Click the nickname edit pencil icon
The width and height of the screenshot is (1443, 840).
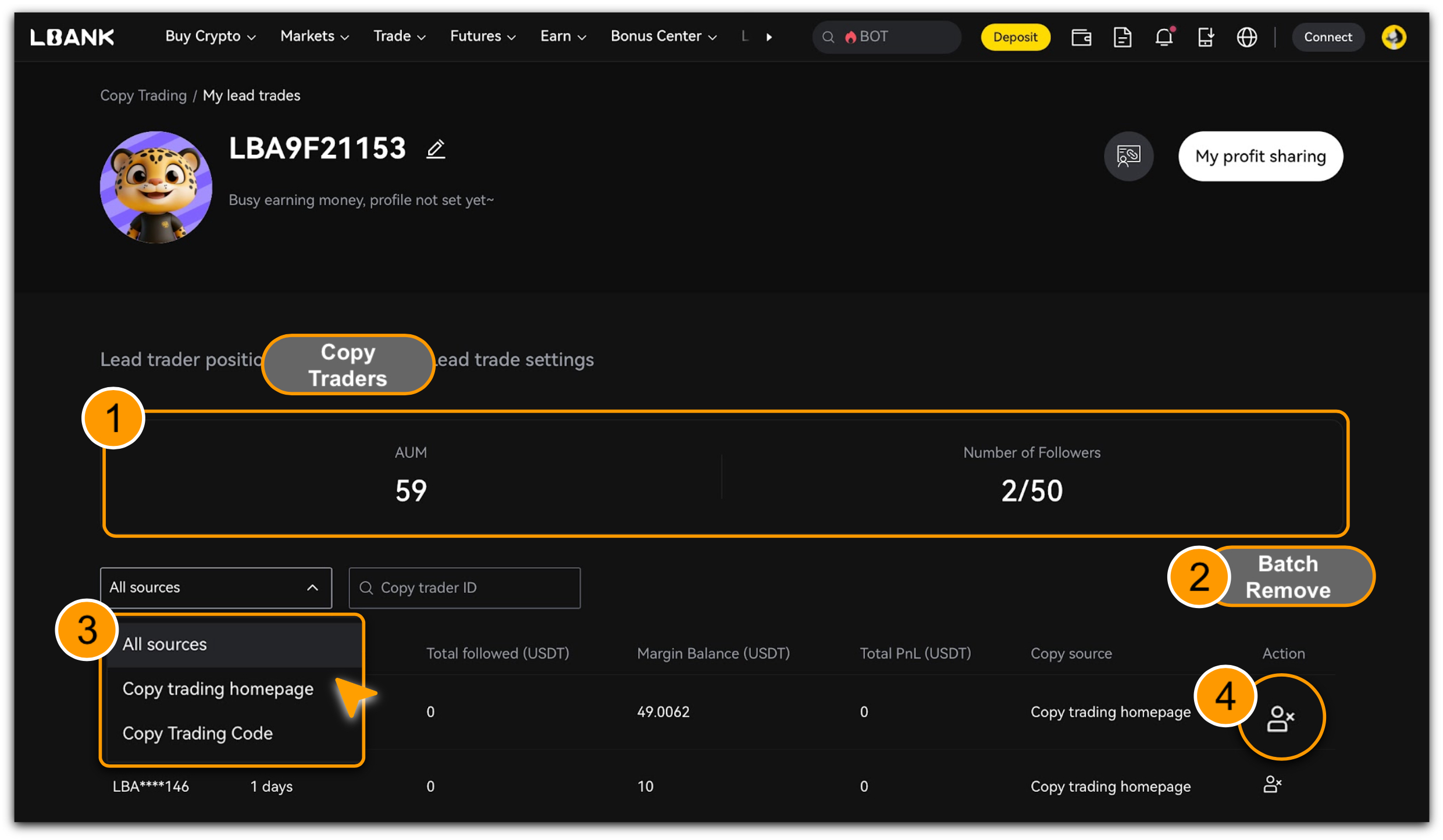pos(436,149)
